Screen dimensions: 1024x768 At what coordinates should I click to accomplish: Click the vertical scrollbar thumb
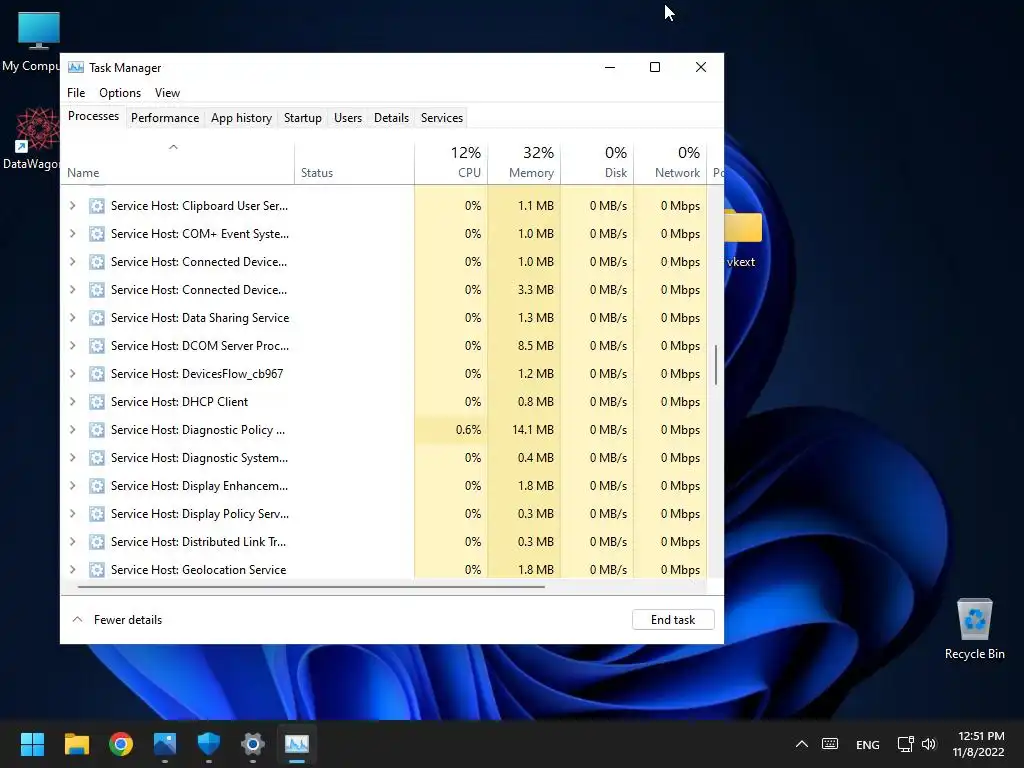(716, 365)
